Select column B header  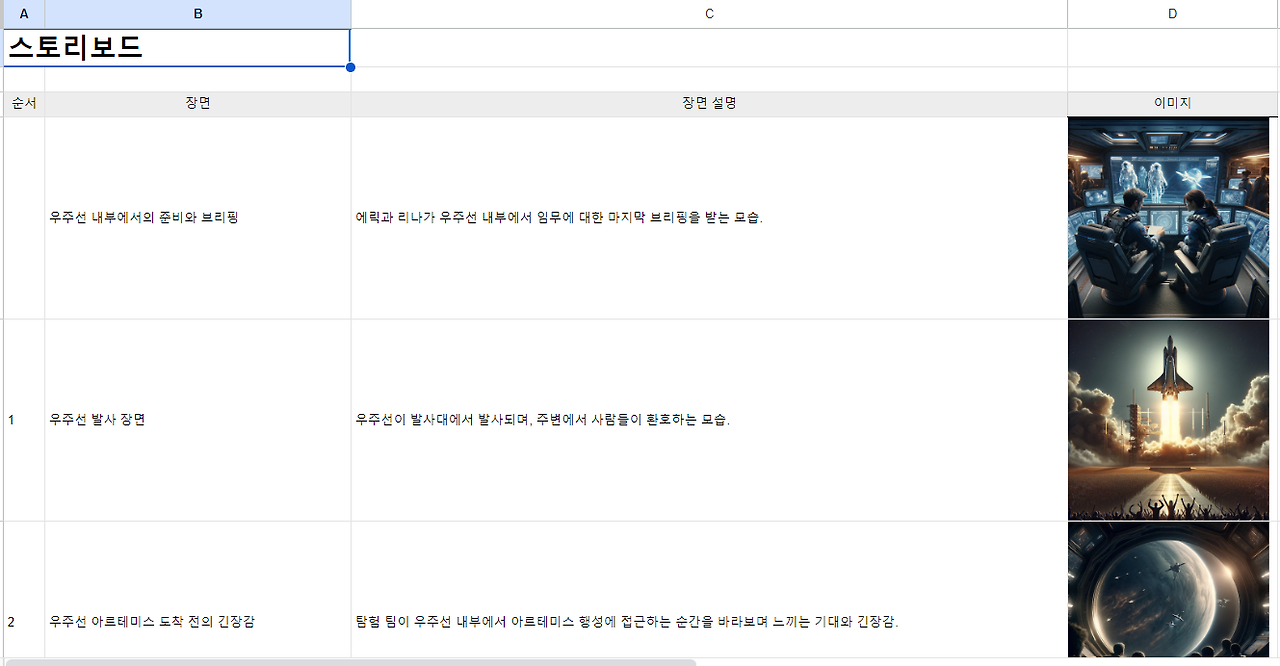click(198, 14)
